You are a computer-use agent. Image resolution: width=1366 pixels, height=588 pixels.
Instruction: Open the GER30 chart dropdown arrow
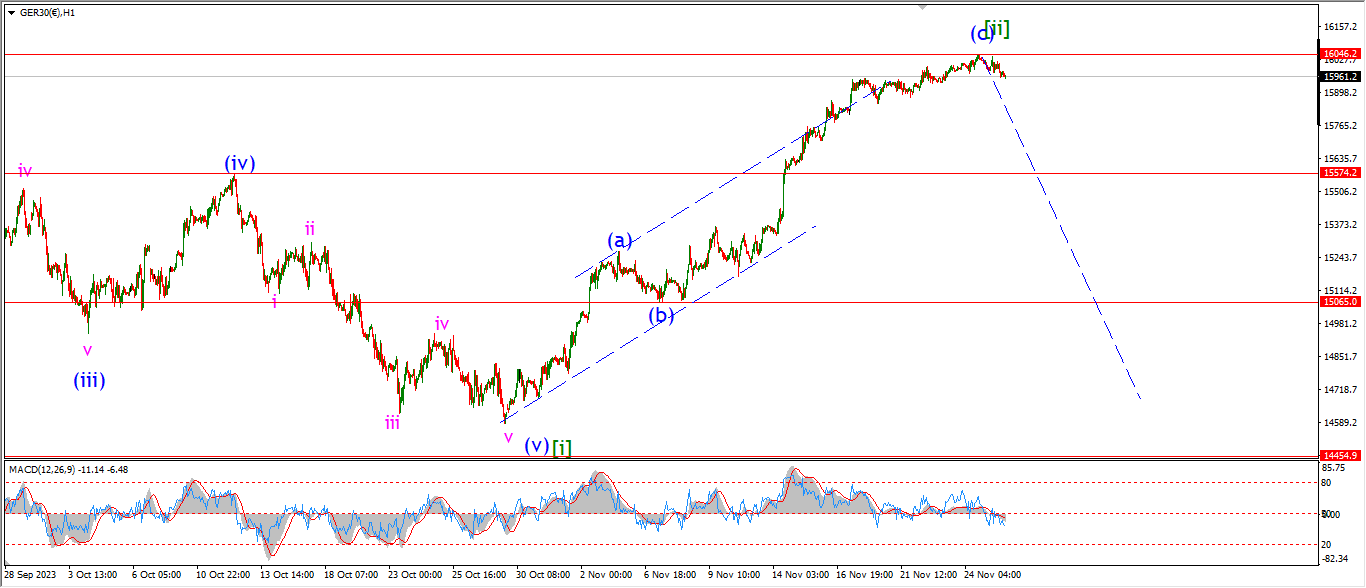point(11,12)
